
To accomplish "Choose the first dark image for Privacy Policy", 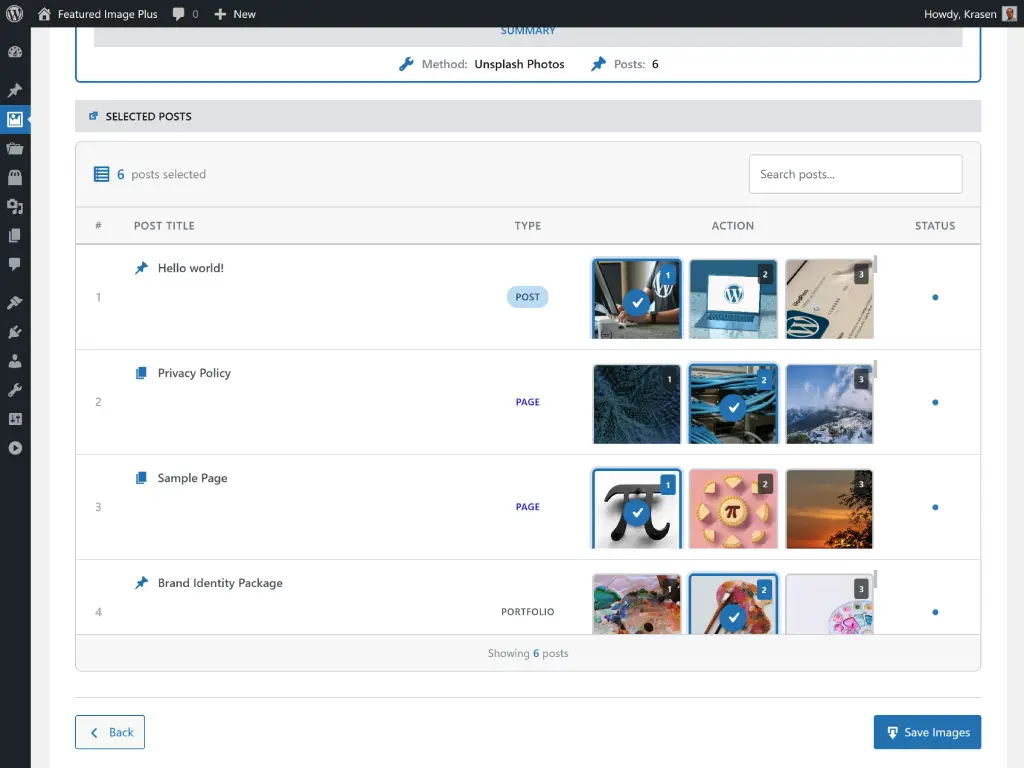I will point(637,402).
